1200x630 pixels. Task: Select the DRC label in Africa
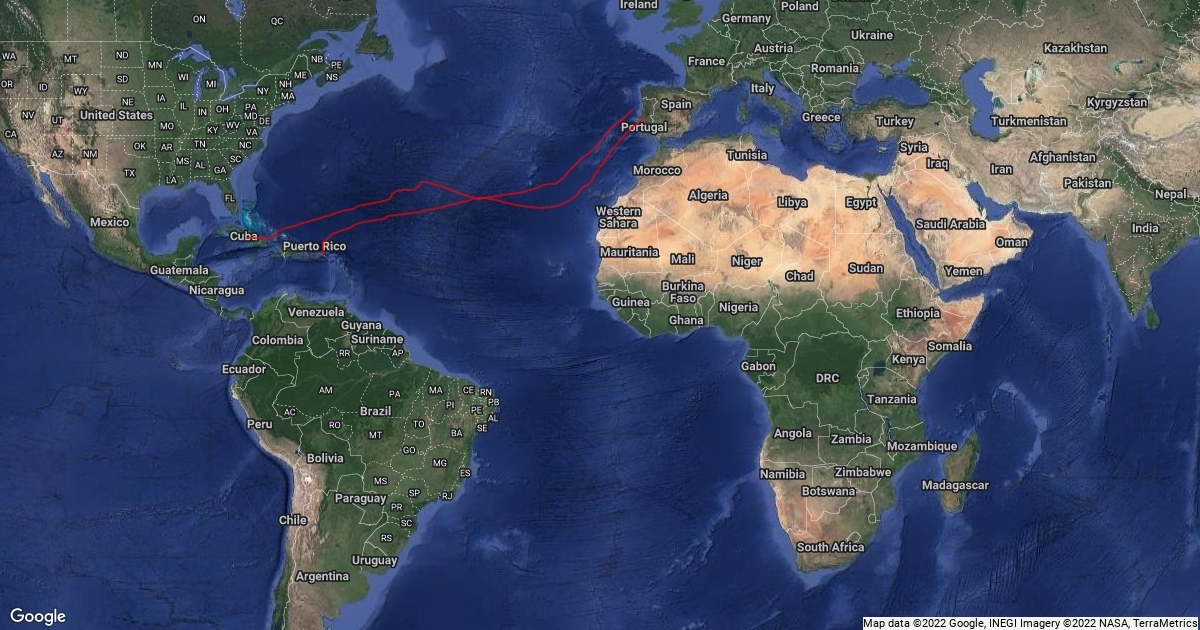click(x=827, y=379)
